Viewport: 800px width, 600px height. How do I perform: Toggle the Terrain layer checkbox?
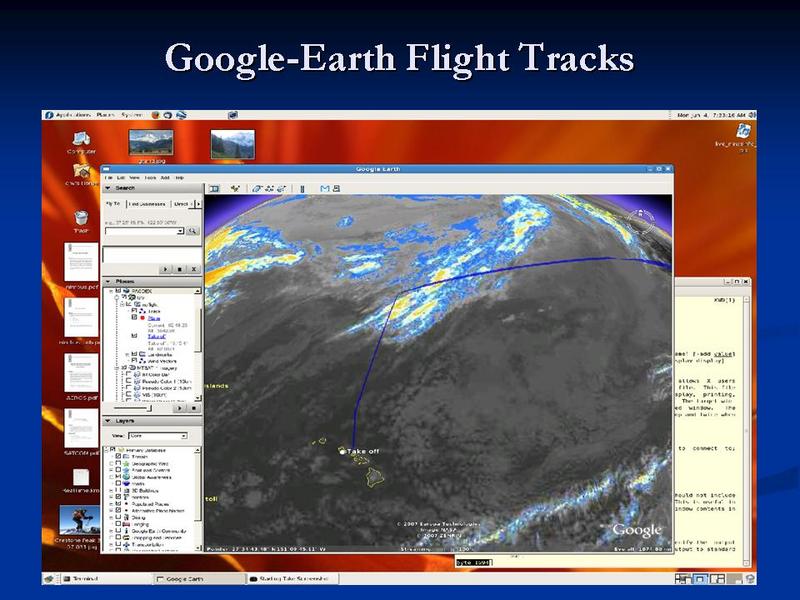pos(118,457)
